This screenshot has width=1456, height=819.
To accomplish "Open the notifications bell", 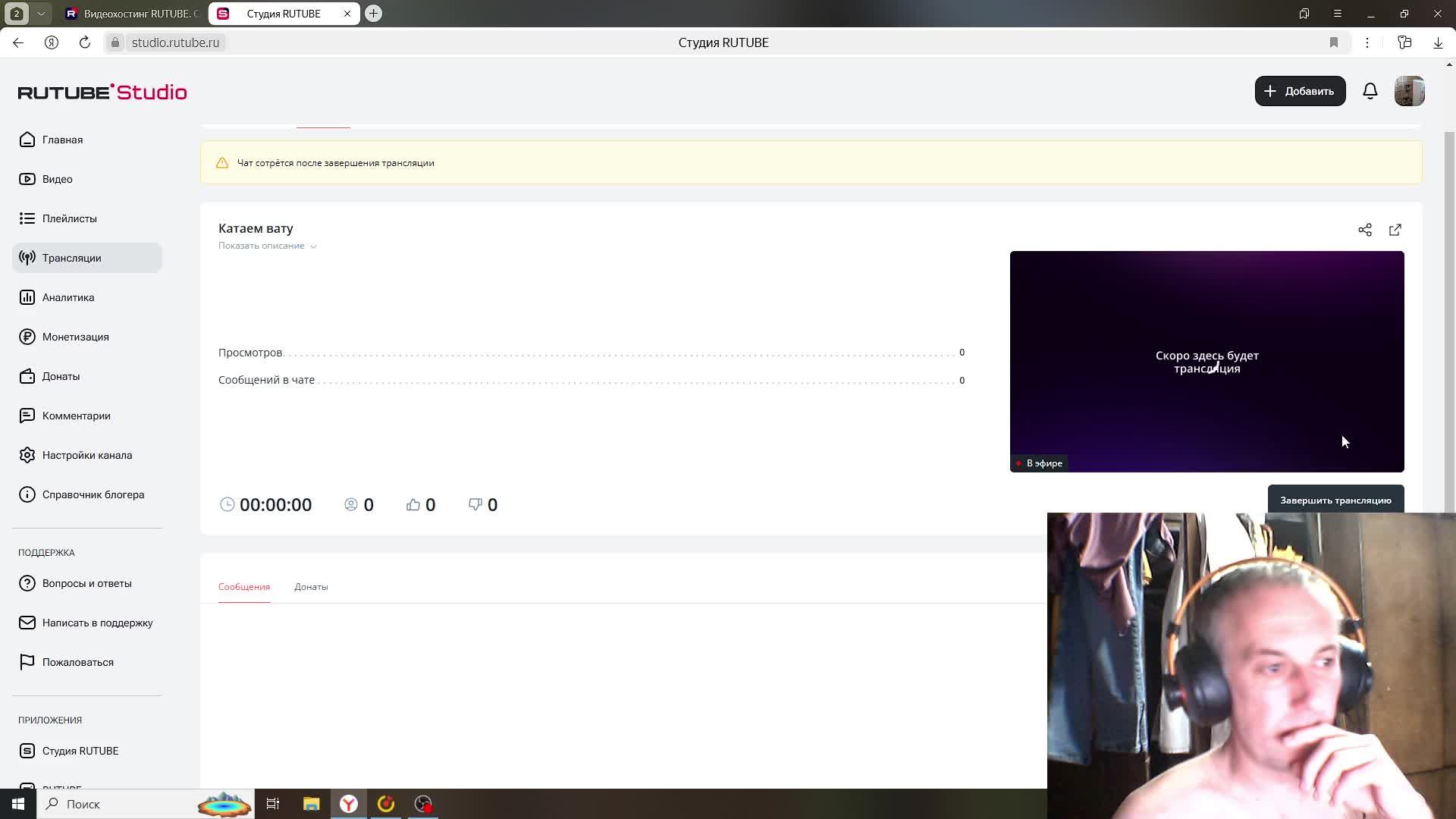I will point(1370,91).
